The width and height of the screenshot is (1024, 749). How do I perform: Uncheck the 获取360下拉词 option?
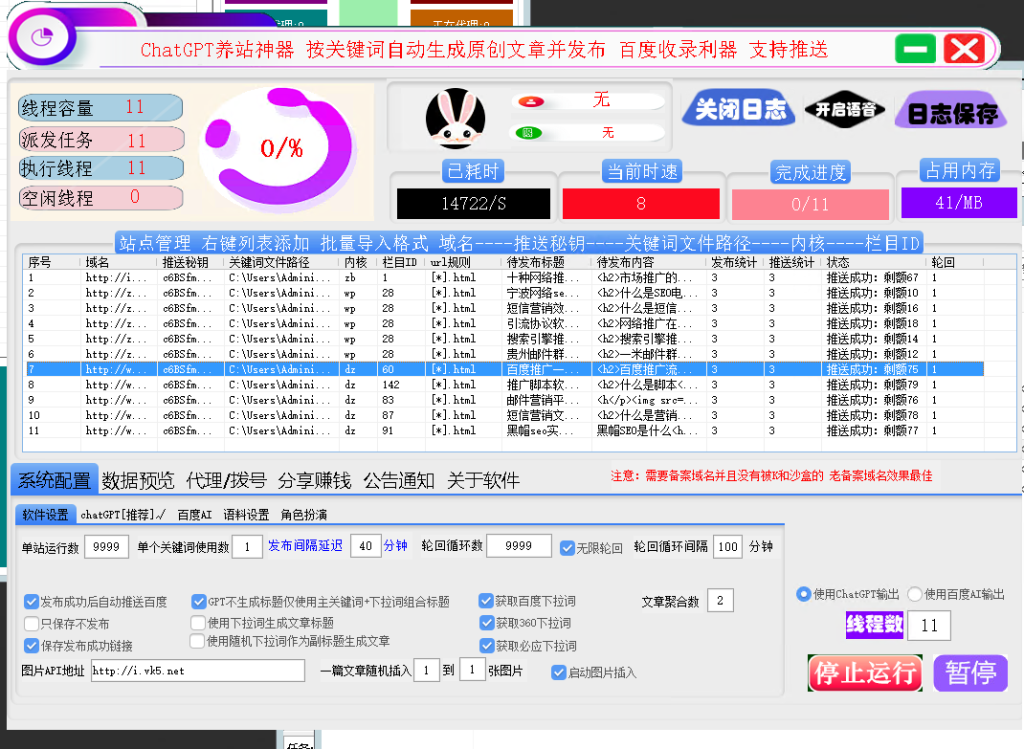coord(487,623)
